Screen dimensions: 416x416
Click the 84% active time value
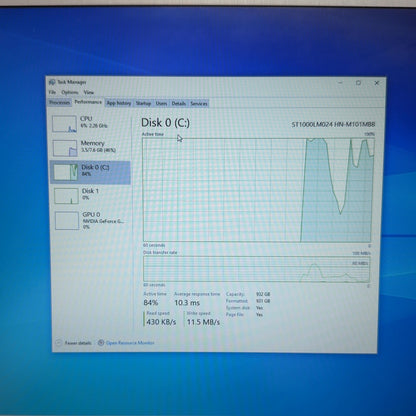pos(151,303)
